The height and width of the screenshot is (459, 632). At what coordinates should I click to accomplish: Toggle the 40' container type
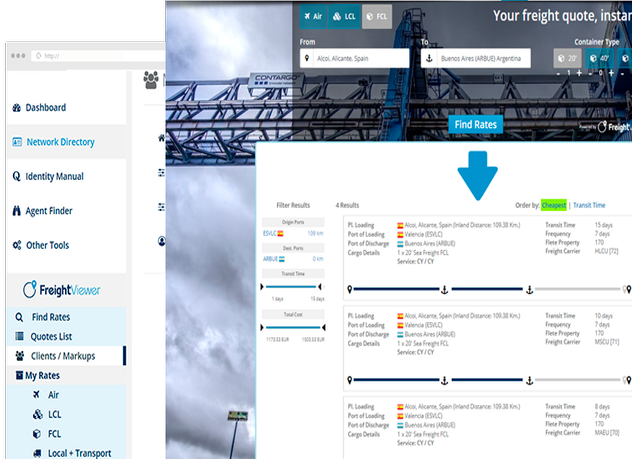point(604,59)
